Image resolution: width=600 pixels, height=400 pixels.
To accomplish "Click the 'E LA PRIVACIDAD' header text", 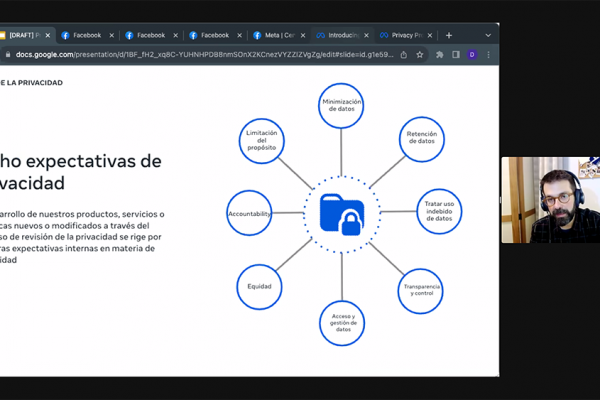I will [x=31, y=83].
